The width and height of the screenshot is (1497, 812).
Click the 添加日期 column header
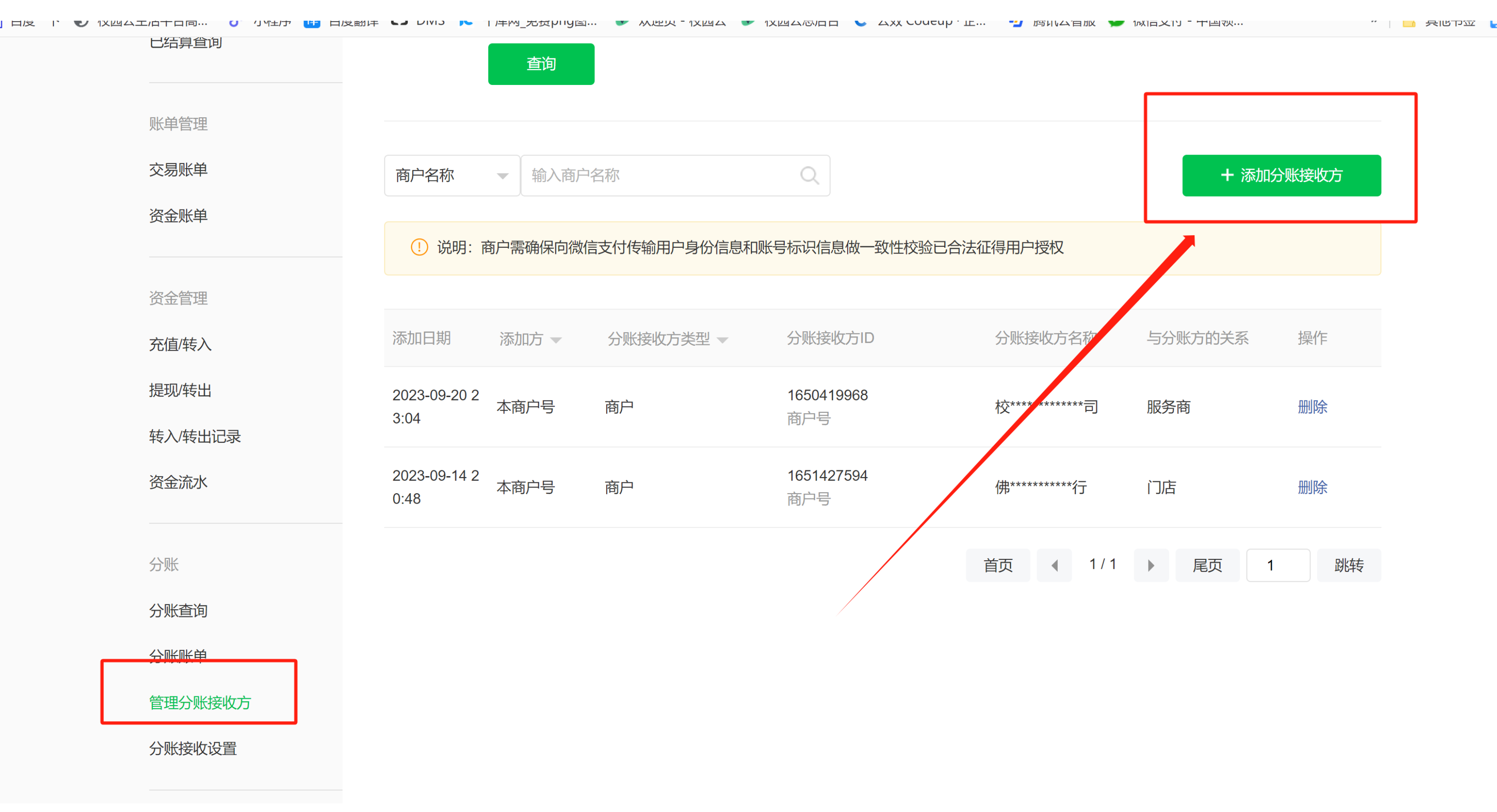tap(421, 338)
